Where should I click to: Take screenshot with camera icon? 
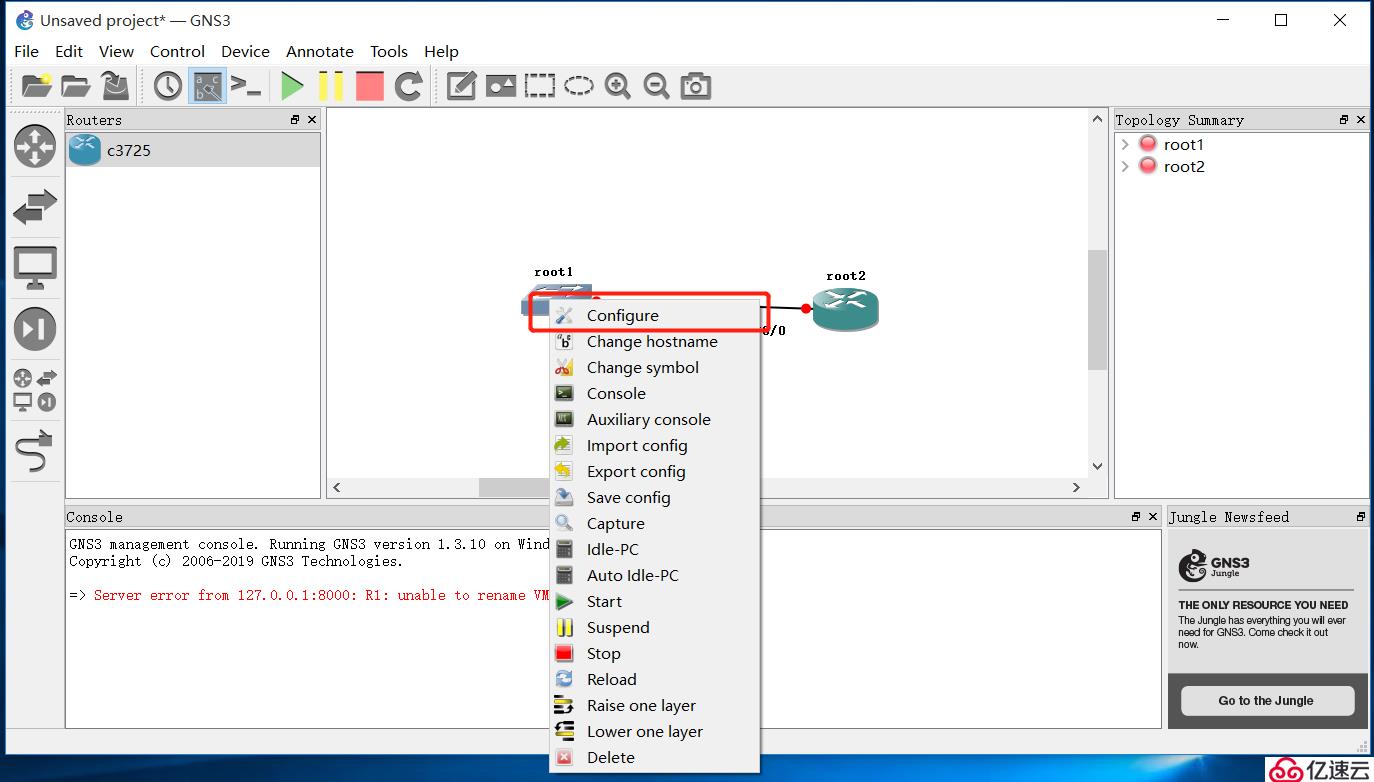(x=695, y=86)
